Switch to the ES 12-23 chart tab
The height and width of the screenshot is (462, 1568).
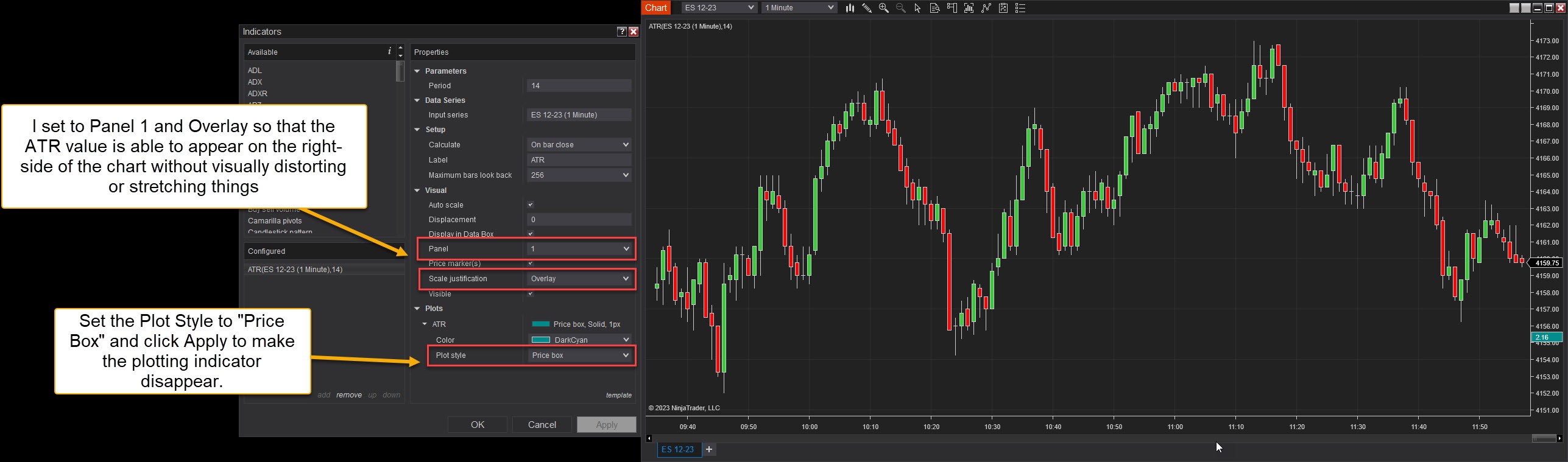click(678, 449)
